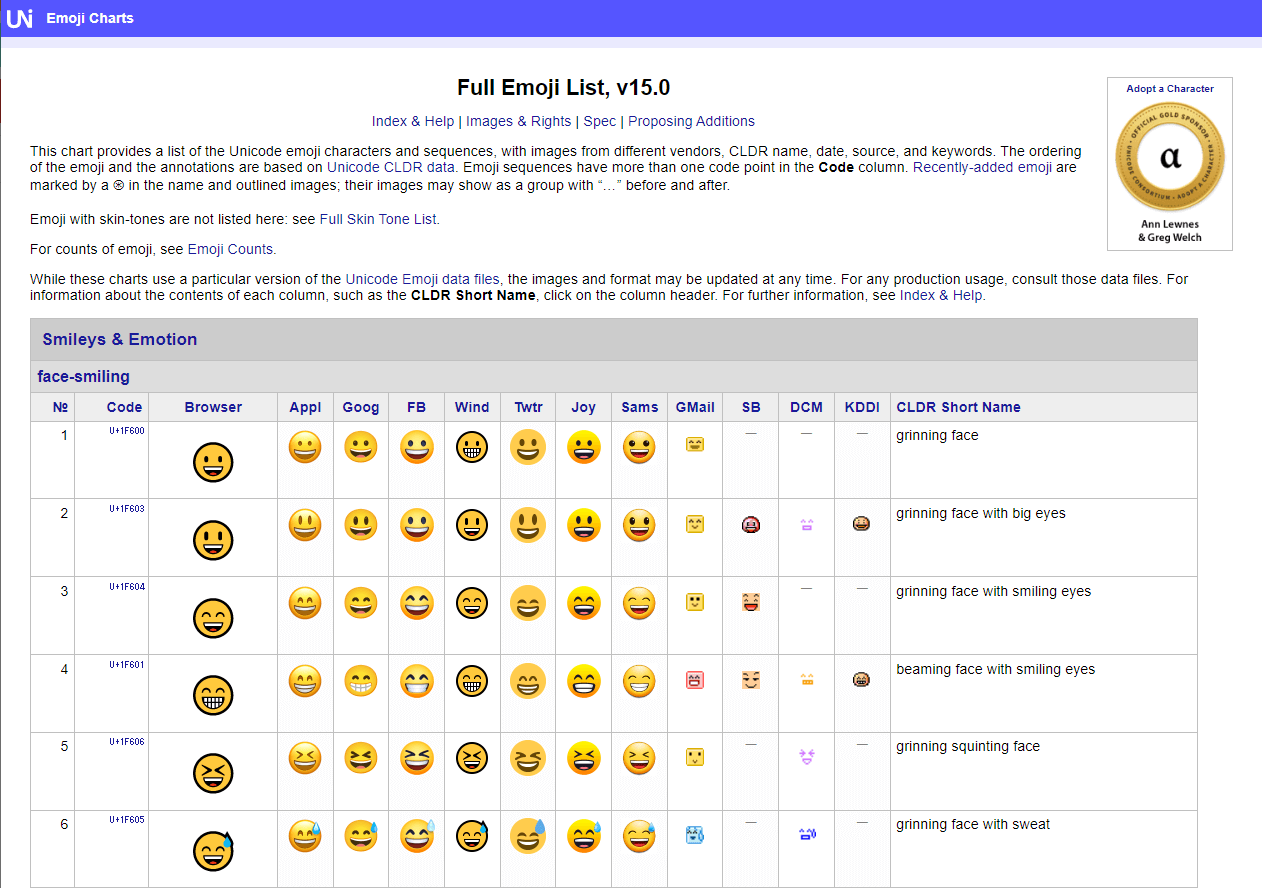Click GMail grinning face emoji image

(695, 444)
